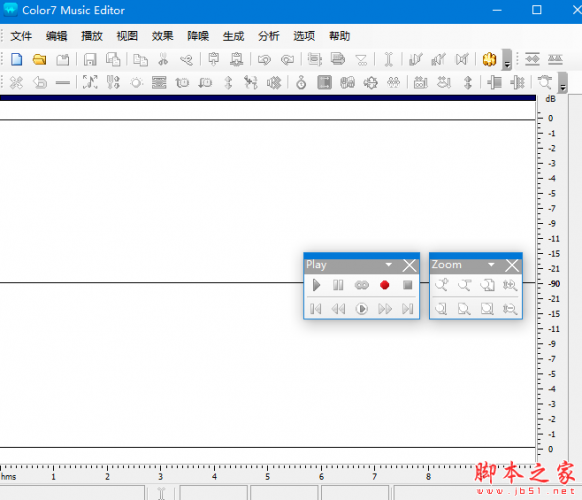
Task: Open the 编辑 menu
Action: click(56, 36)
